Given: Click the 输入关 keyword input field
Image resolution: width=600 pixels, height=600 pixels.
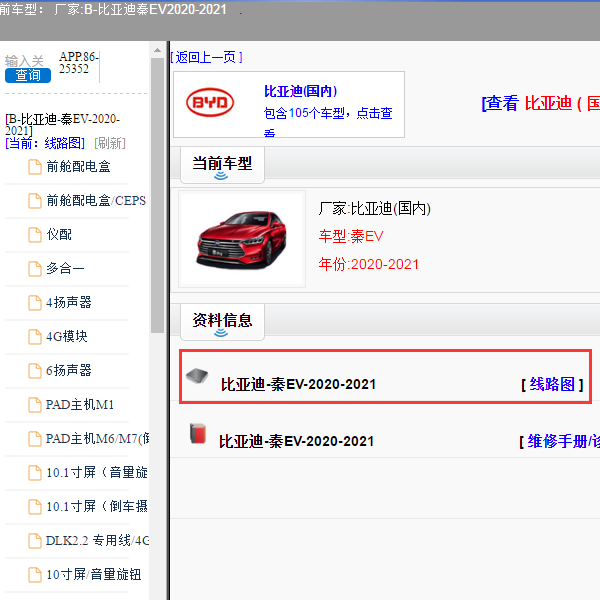Looking at the screenshot, I should tap(24, 60).
